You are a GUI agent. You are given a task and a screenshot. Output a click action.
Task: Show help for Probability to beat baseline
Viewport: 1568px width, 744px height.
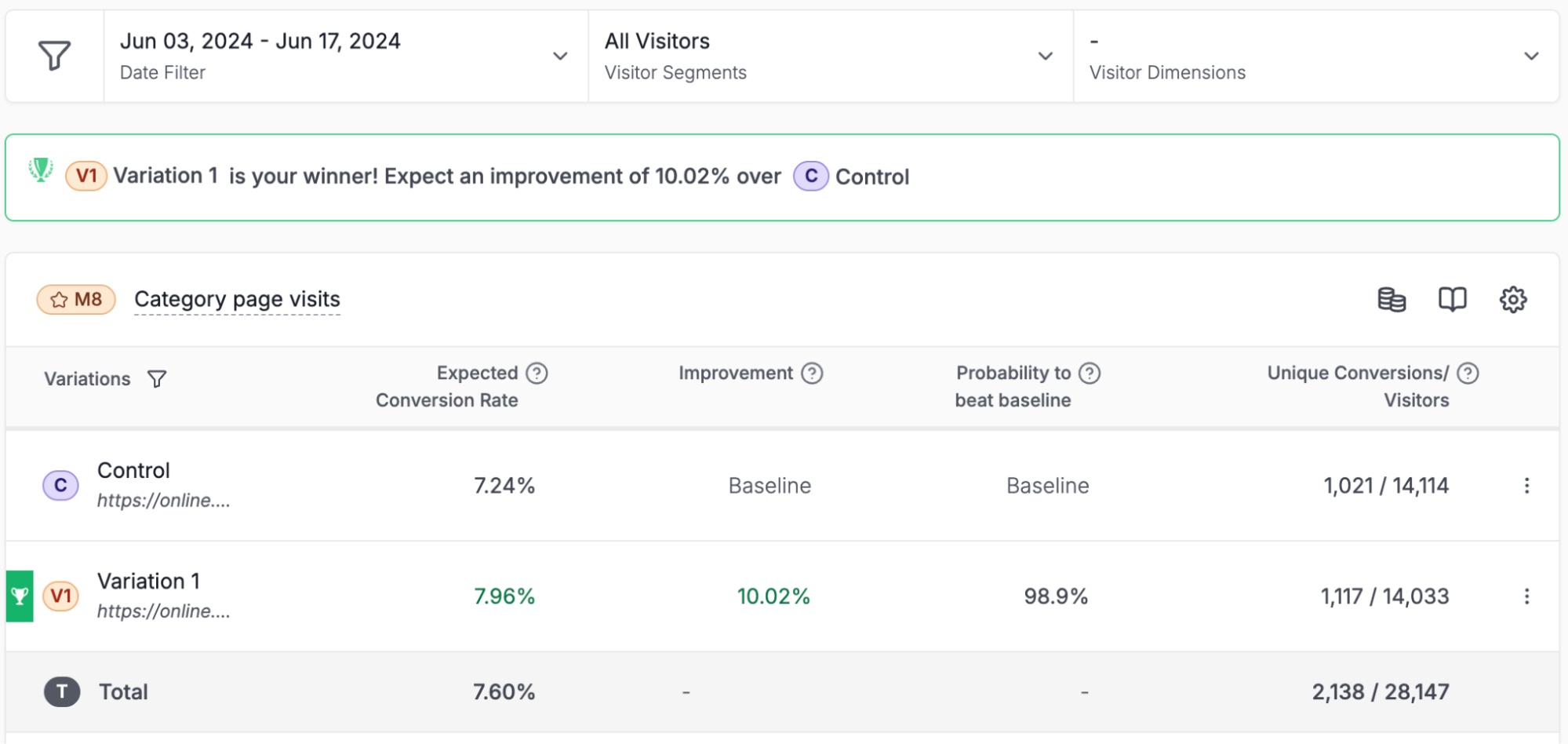[x=1090, y=373]
